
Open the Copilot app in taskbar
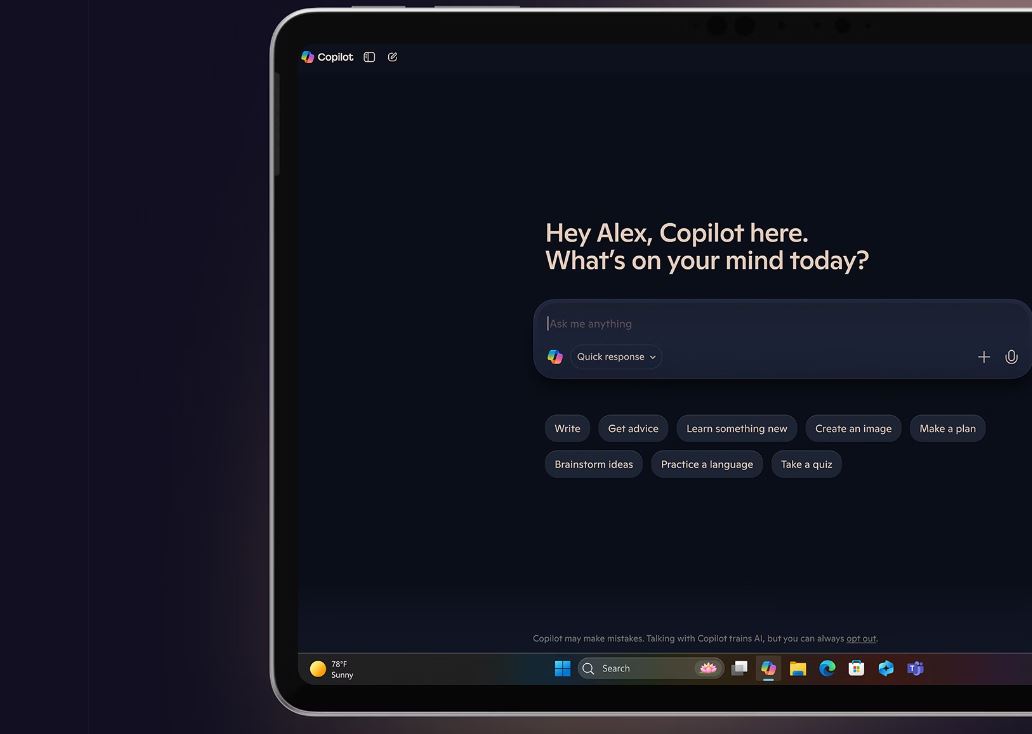768,669
